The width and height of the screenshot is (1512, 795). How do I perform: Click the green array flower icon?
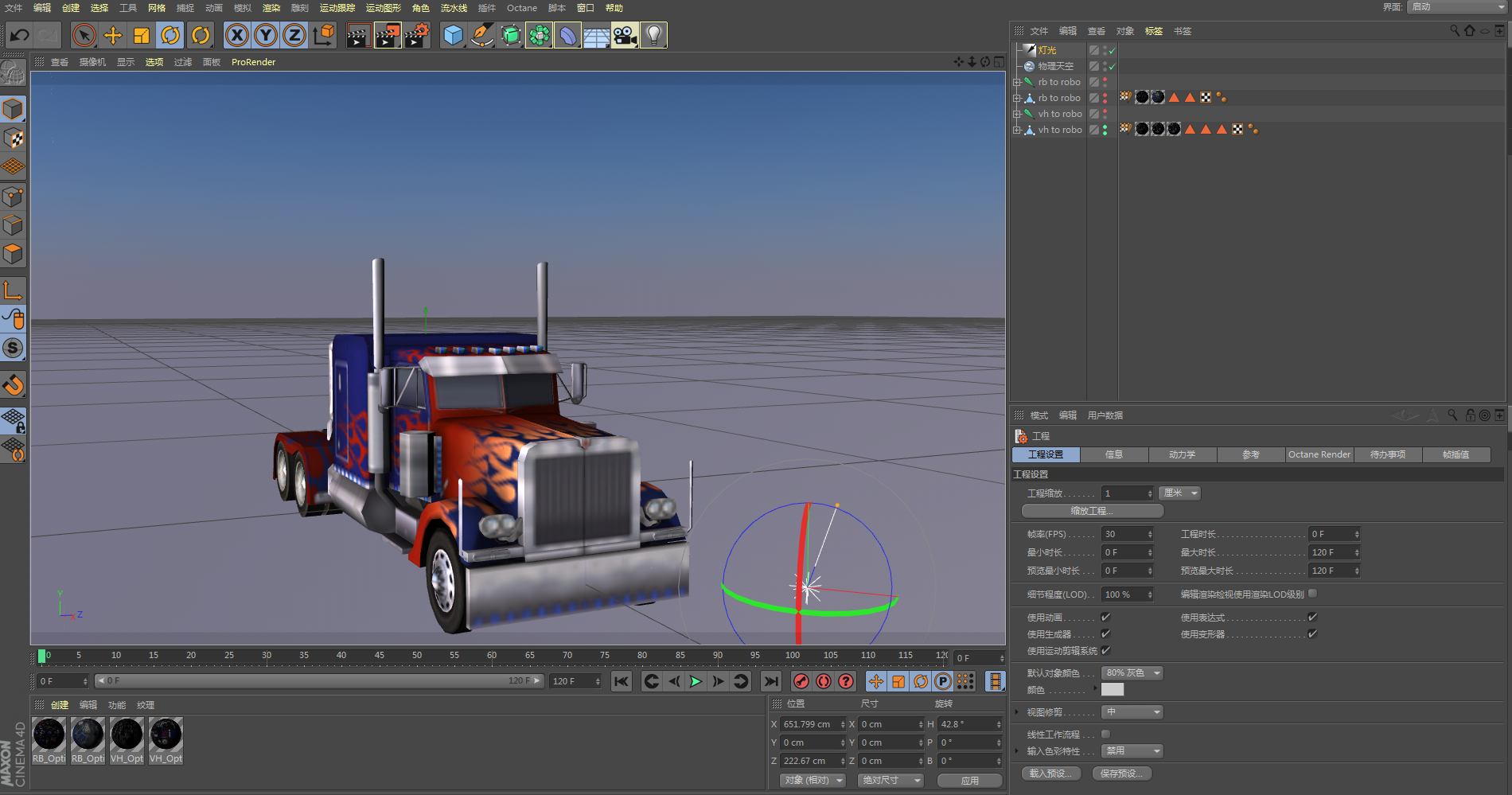[539, 35]
